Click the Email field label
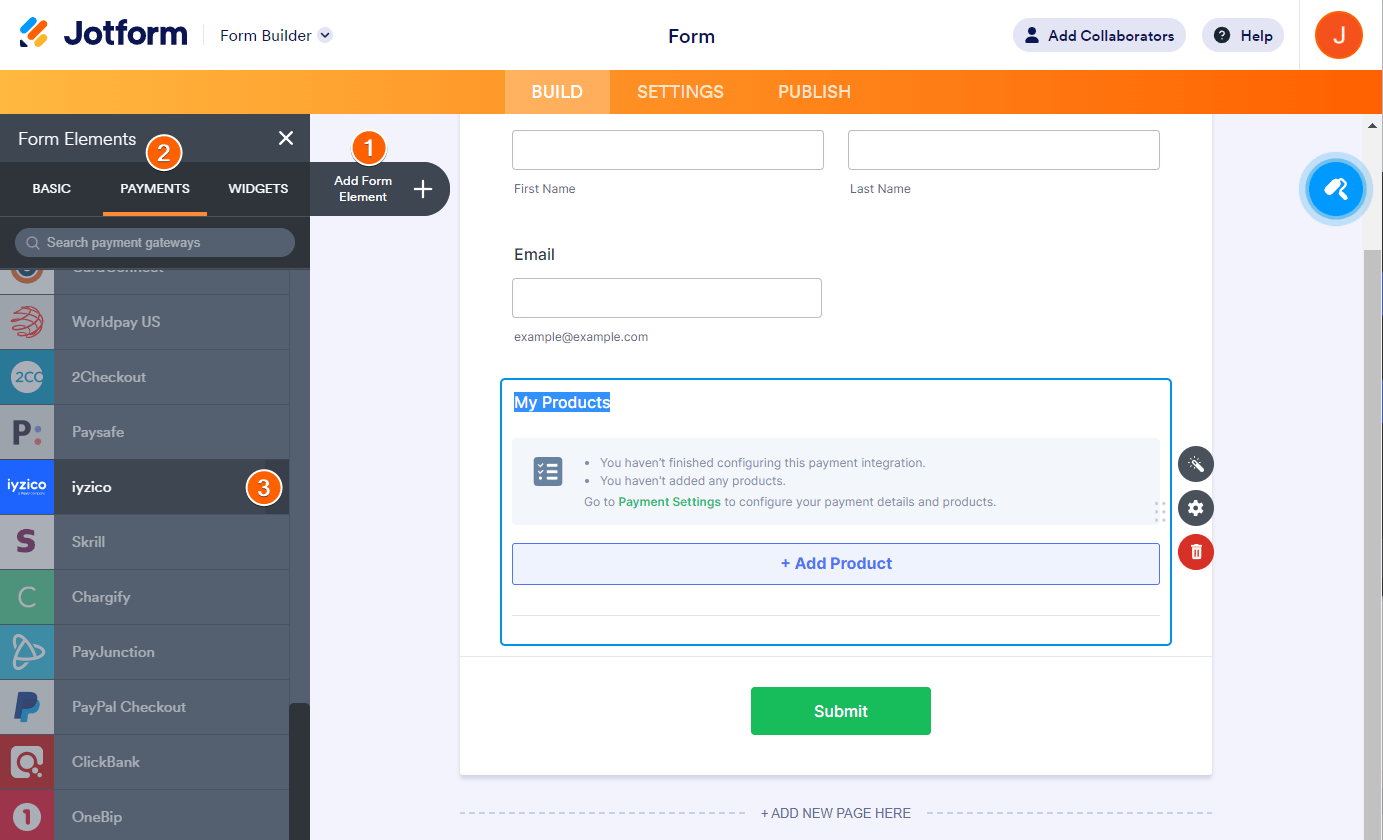The image size is (1383, 840). tap(534, 255)
